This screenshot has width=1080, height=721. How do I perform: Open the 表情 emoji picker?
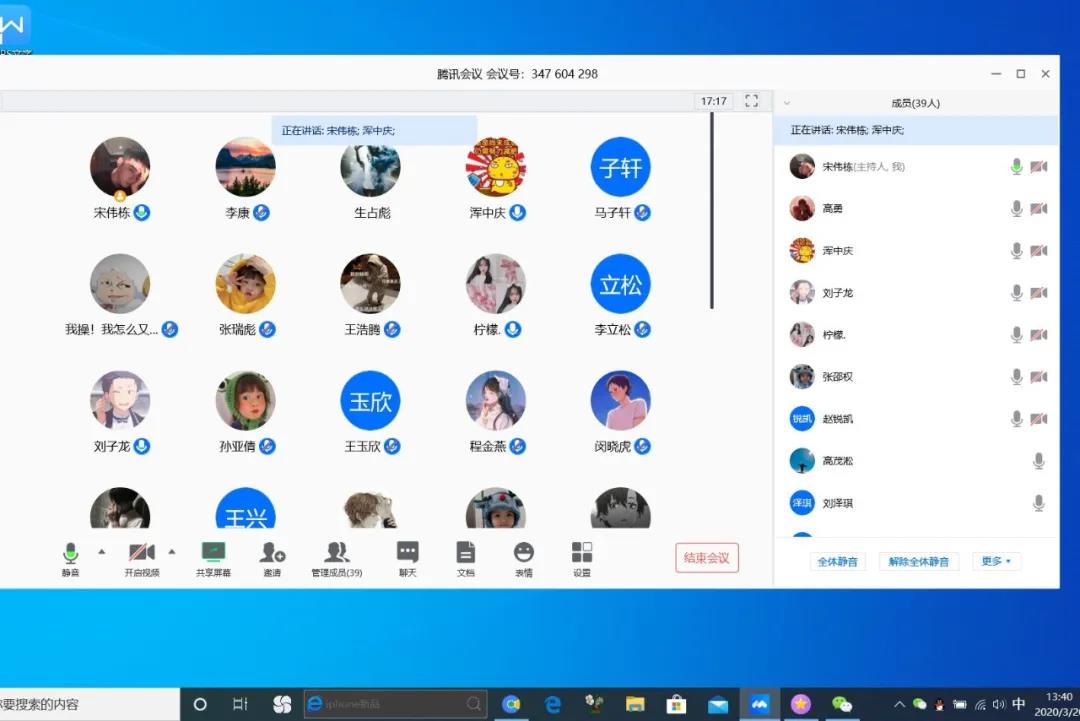[523, 558]
